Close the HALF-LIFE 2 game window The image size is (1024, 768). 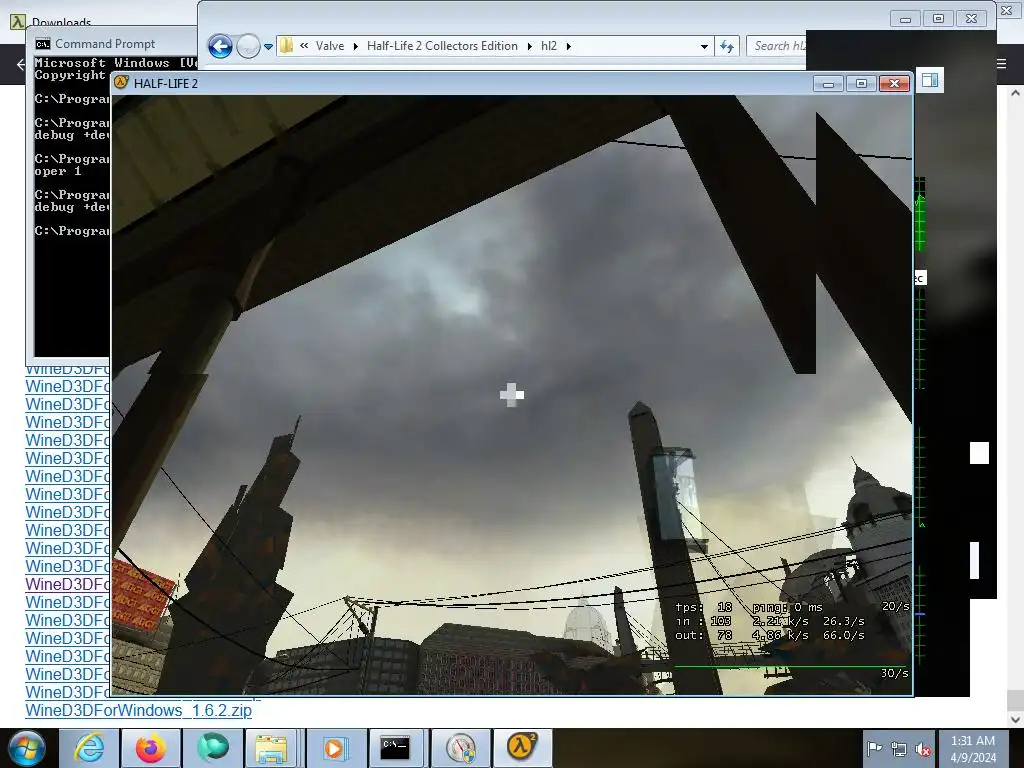coord(895,84)
